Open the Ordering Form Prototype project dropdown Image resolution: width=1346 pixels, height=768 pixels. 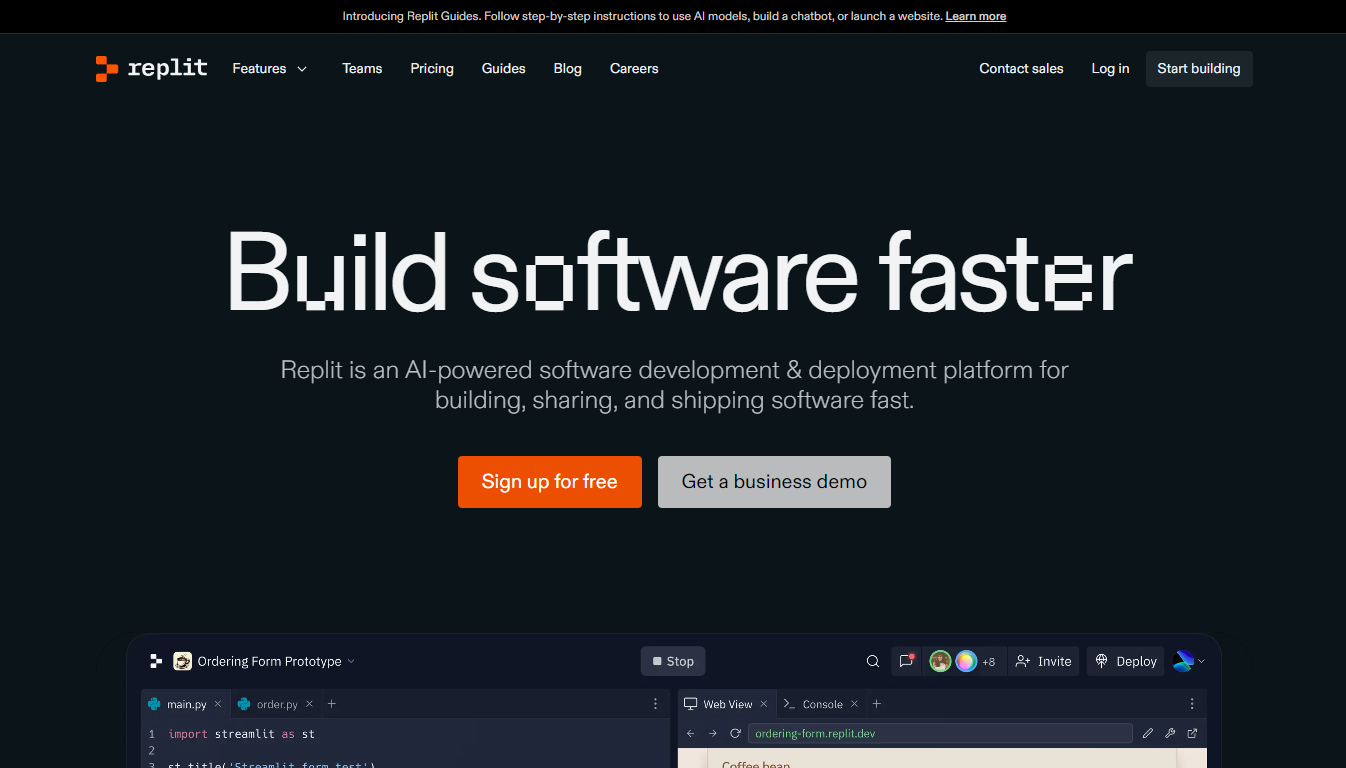pos(351,662)
